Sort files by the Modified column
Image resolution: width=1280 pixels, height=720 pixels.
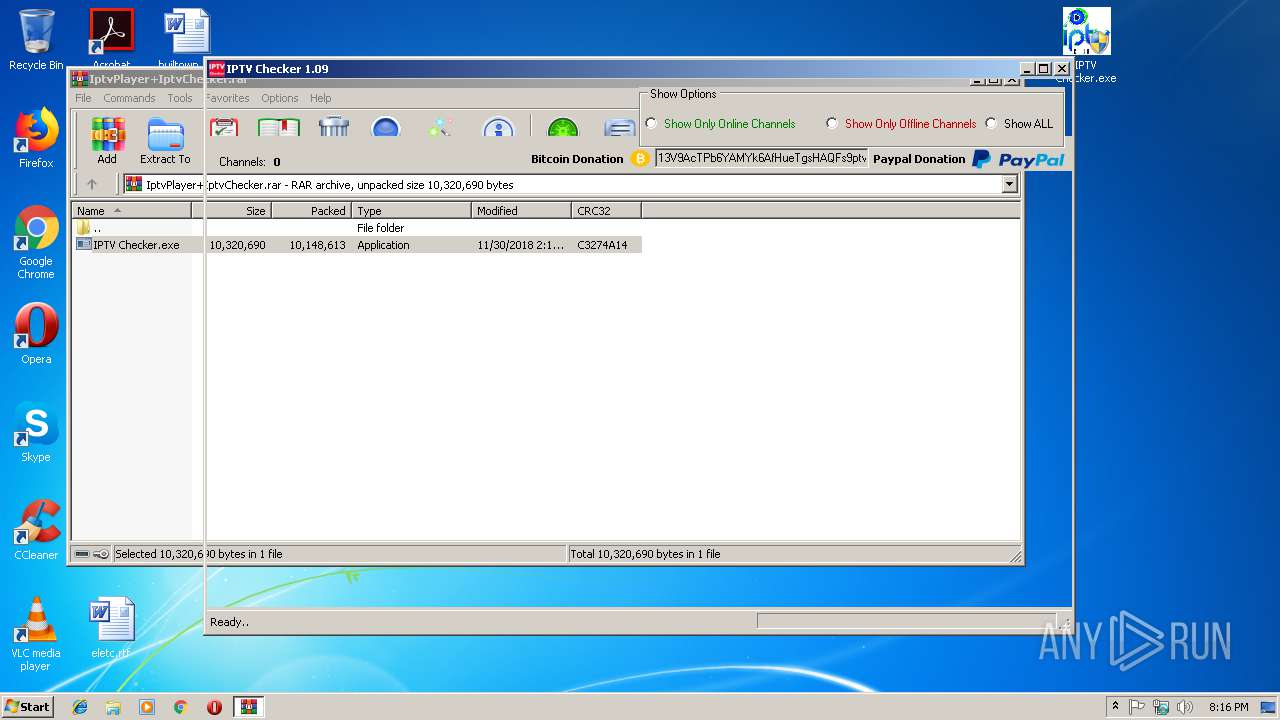521,211
